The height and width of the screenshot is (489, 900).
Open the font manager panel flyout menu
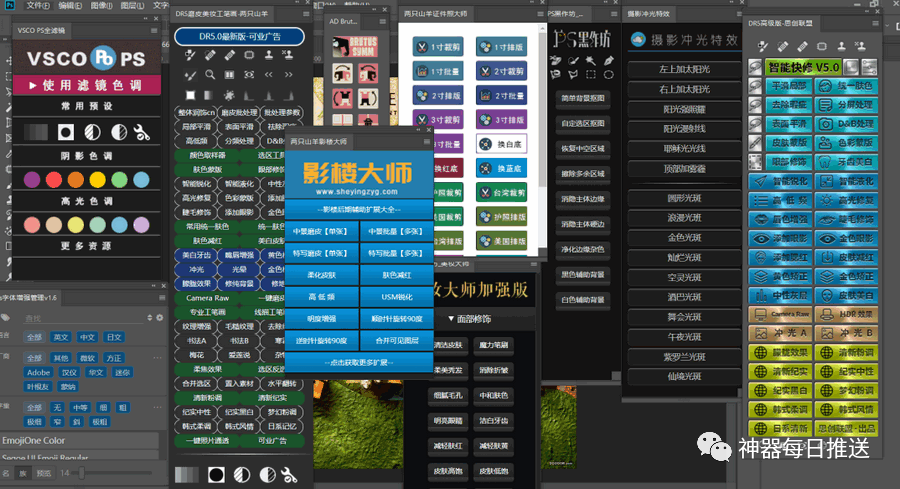(162, 297)
